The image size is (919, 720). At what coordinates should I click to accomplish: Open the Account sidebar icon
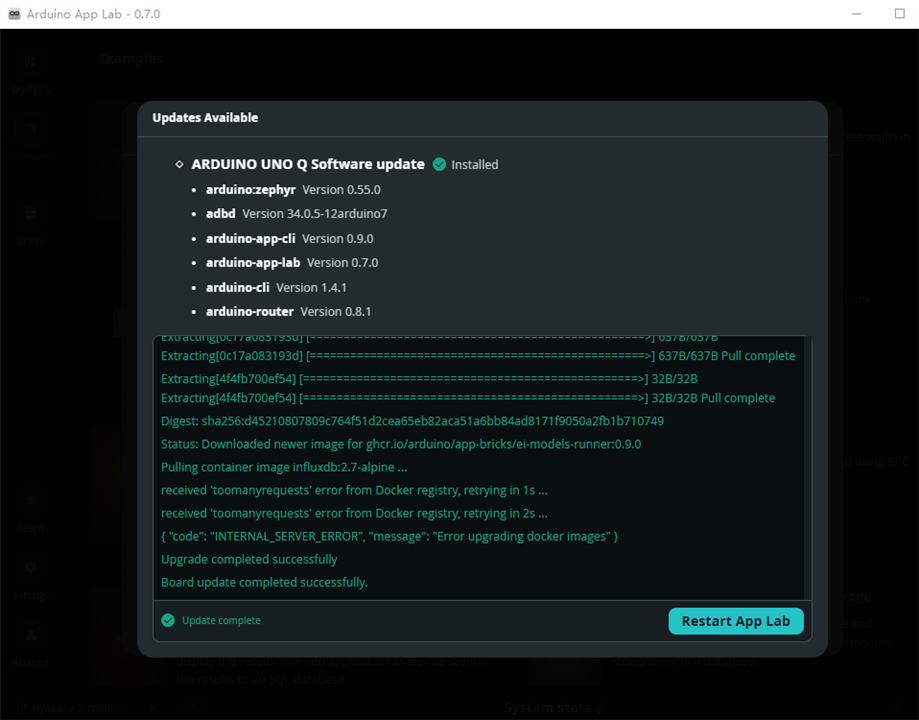point(30,647)
